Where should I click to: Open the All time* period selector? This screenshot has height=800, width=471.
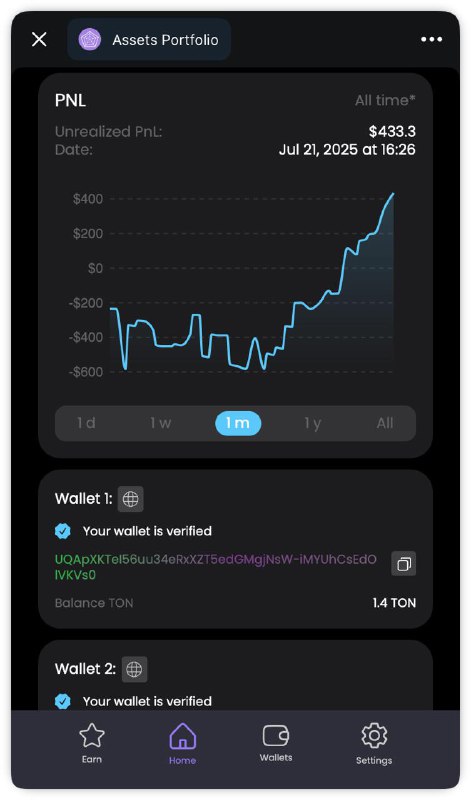coord(385,101)
